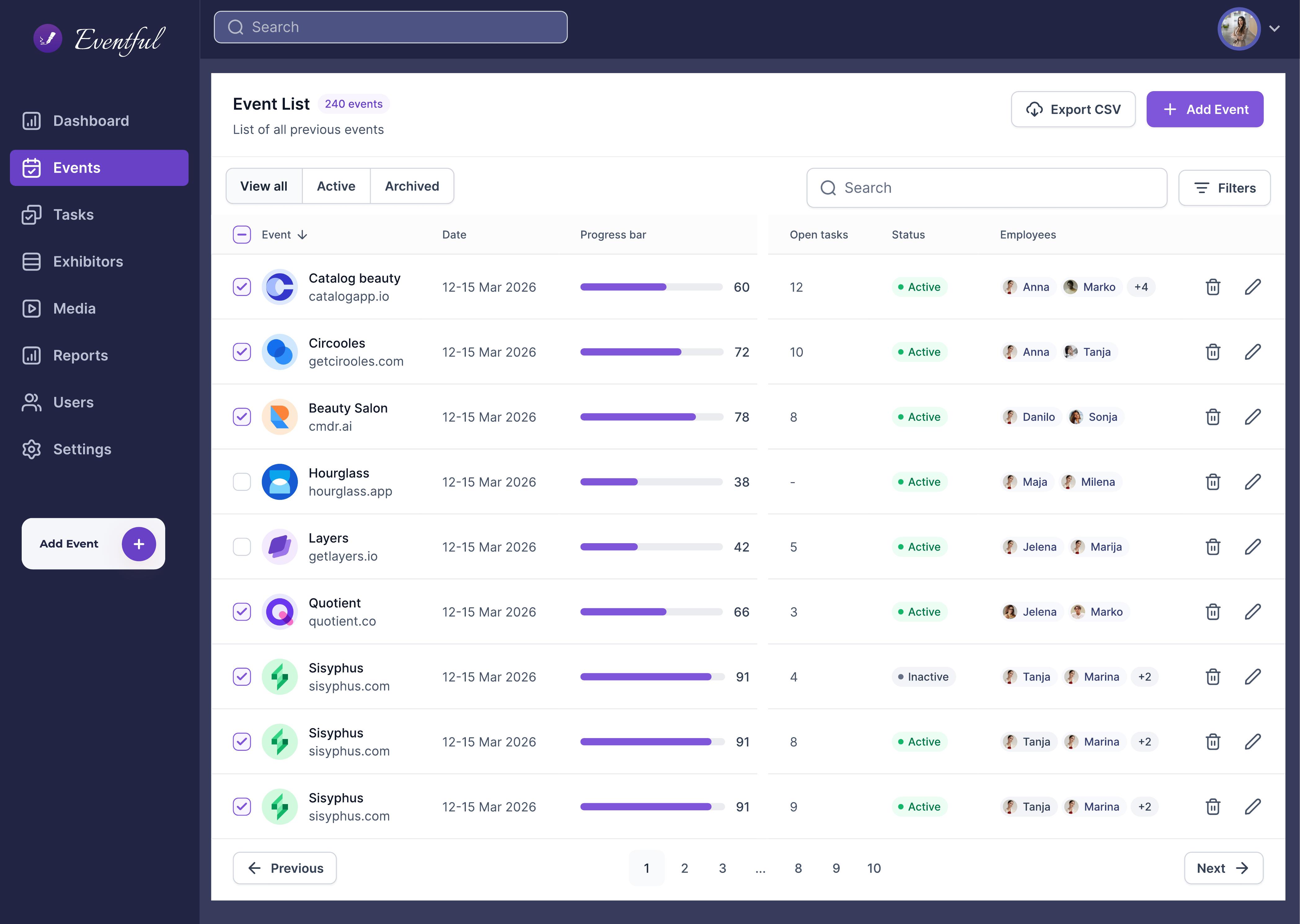Expand the profile menu chevron

point(1274,29)
